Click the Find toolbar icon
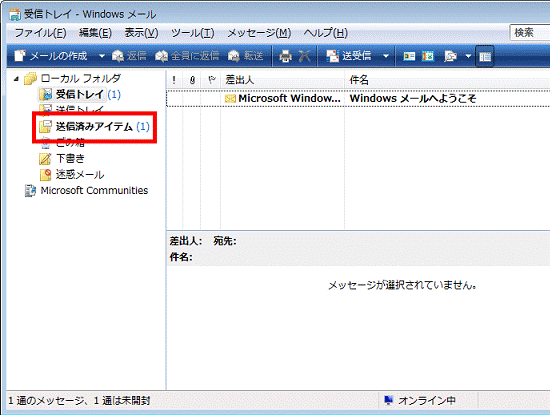 [x=450, y=56]
